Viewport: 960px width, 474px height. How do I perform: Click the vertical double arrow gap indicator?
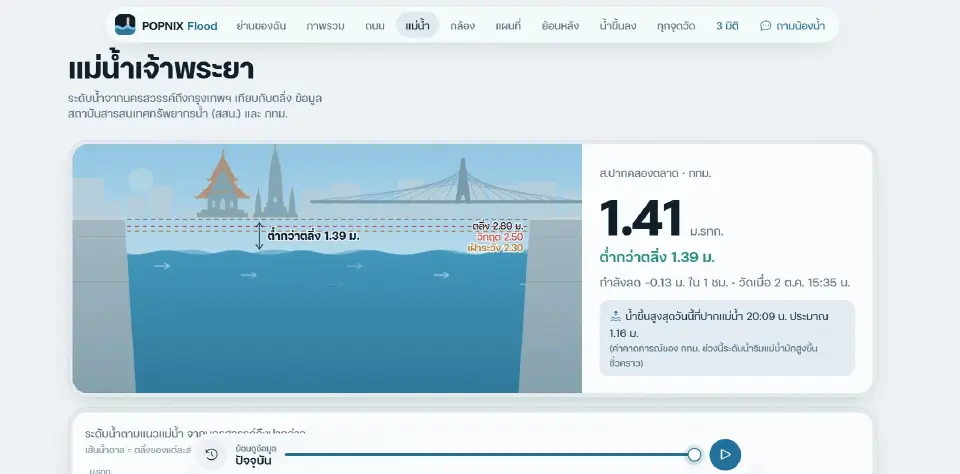point(259,236)
